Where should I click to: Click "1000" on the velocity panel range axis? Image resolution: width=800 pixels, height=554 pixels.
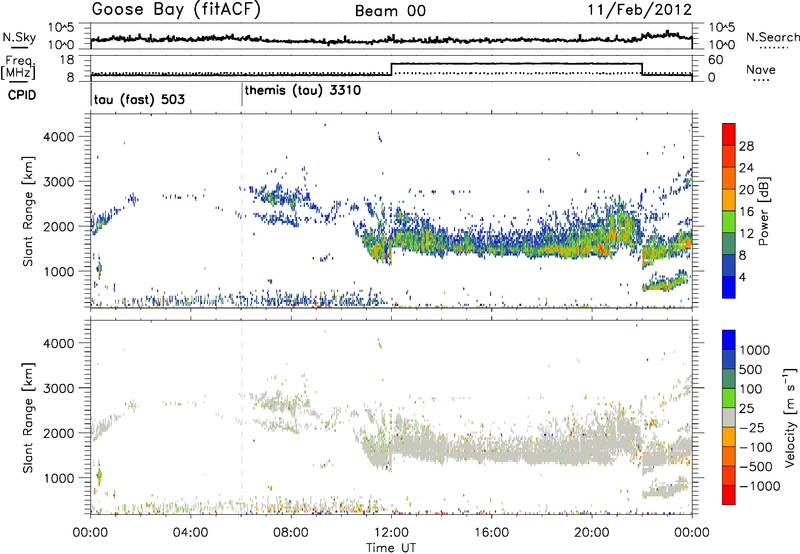click(x=59, y=478)
